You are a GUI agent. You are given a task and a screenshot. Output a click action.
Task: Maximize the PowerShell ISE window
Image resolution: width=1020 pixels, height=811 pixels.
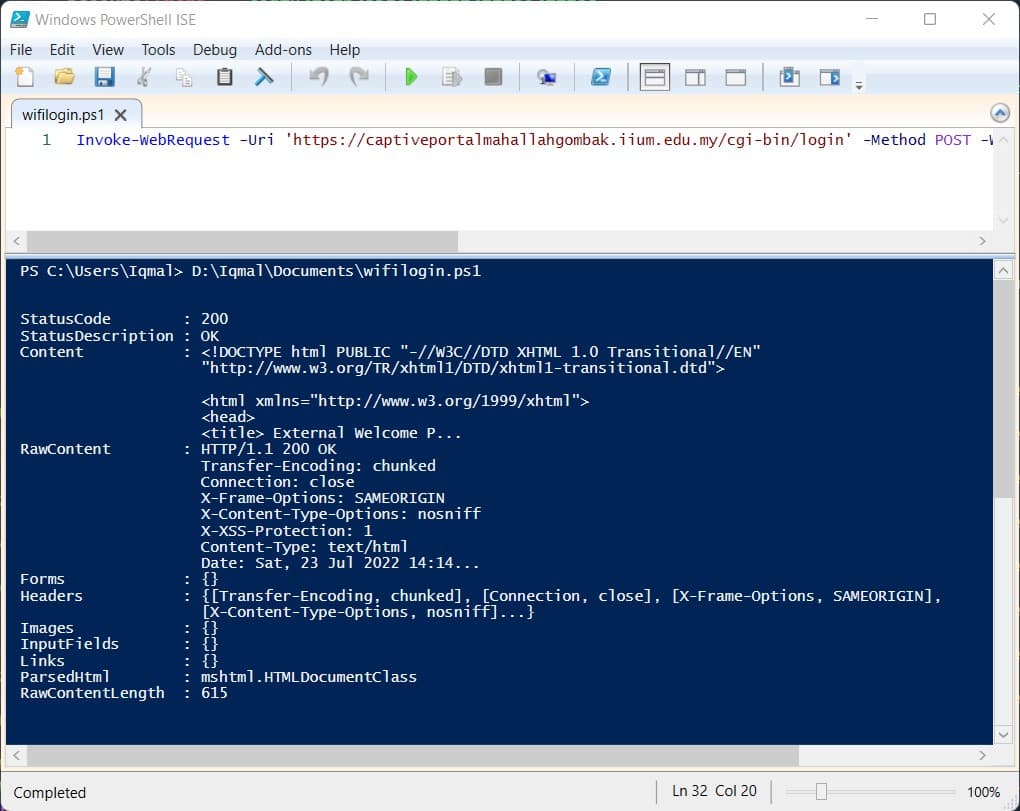(x=930, y=19)
